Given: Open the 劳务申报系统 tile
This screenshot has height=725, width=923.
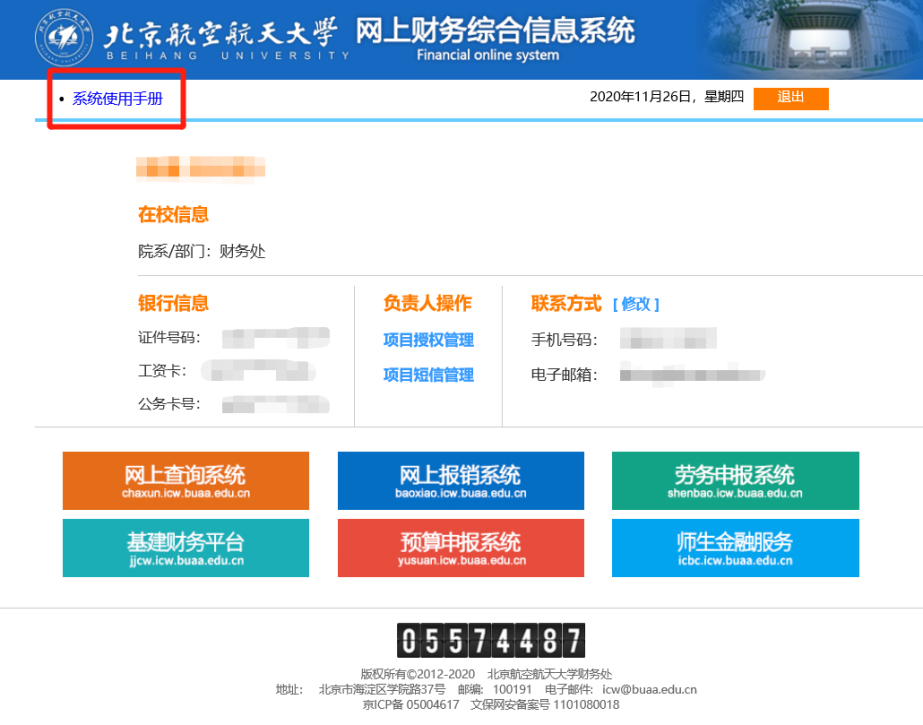Looking at the screenshot, I should point(735,481).
